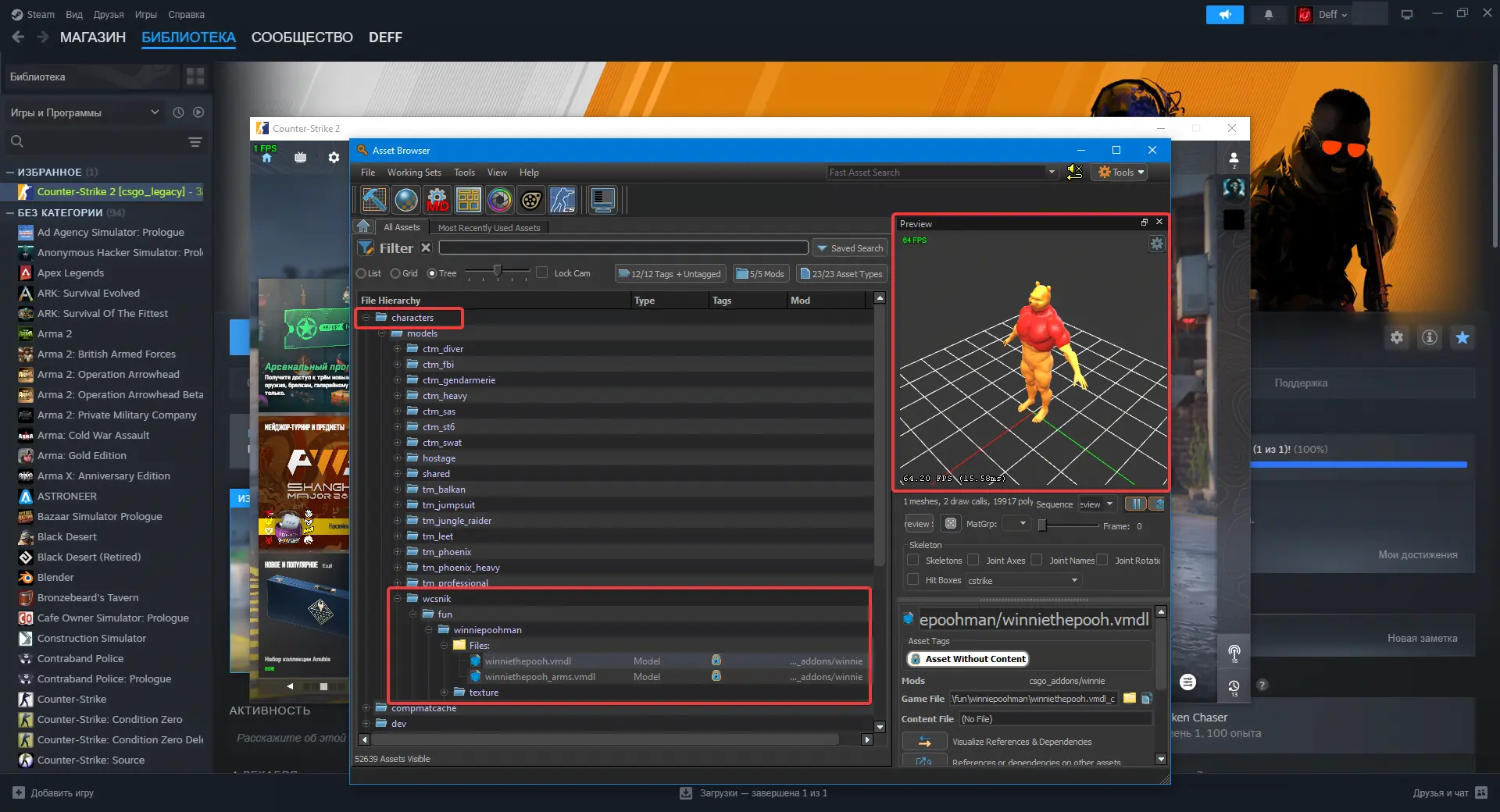Image resolution: width=1500 pixels, height=812 pixels.
Task: Float the Preview panel with undock icon
Action: (1145, 223)
